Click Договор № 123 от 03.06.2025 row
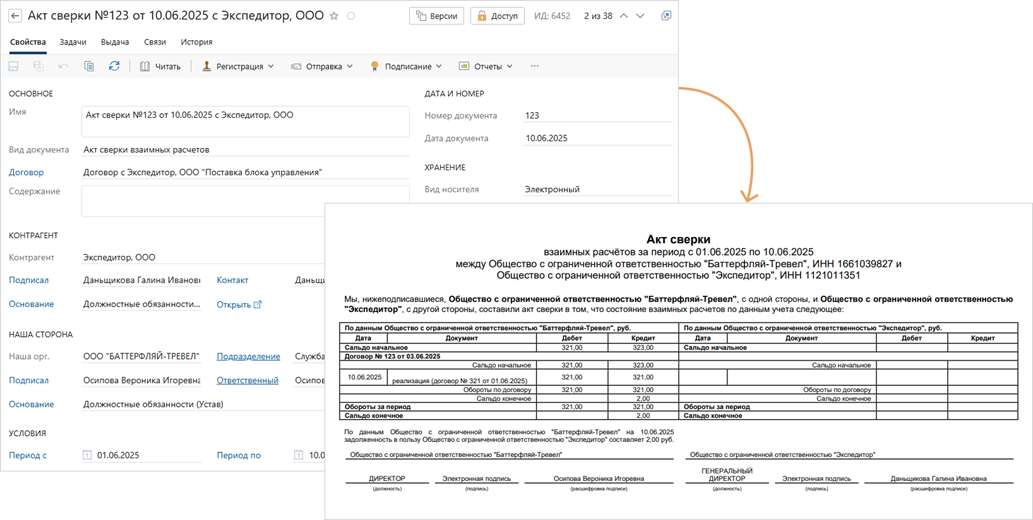The width and height of the screenshot is (1033, 520). coord(509,356)
